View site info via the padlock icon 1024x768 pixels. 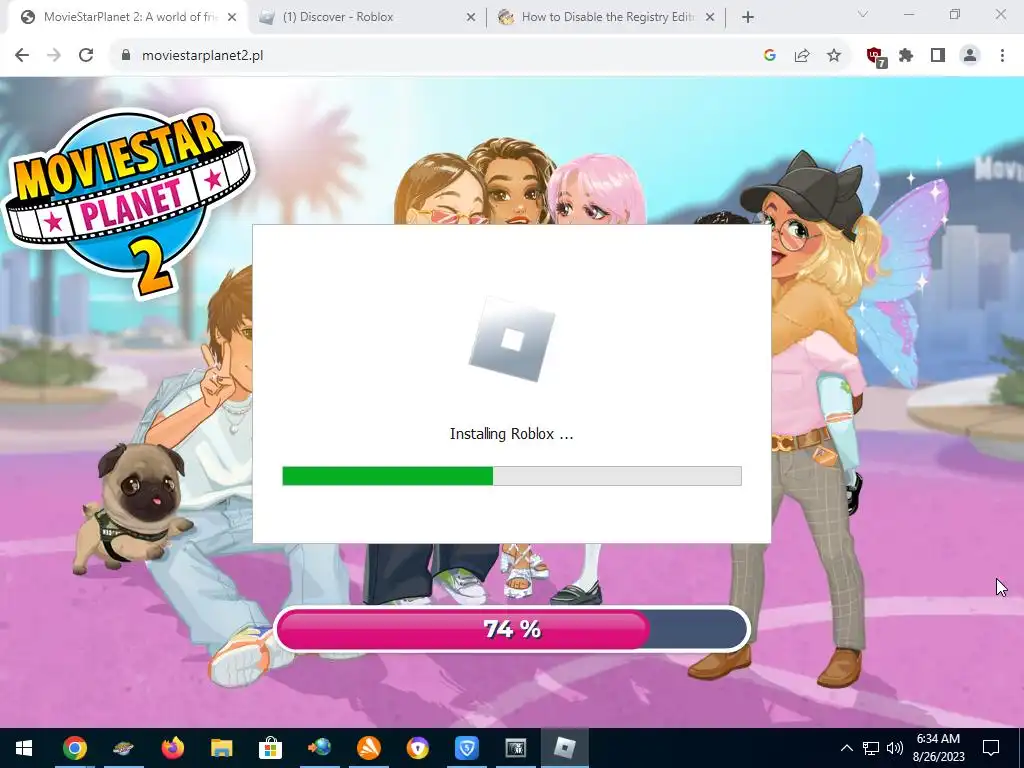(x=126, y=56)
